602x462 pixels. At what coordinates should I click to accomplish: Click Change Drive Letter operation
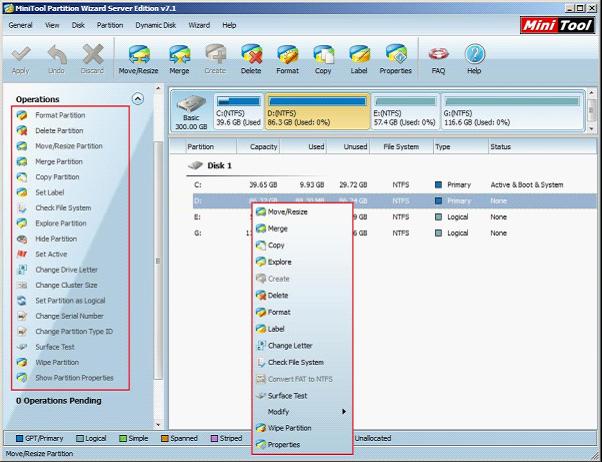pos(66,270)
